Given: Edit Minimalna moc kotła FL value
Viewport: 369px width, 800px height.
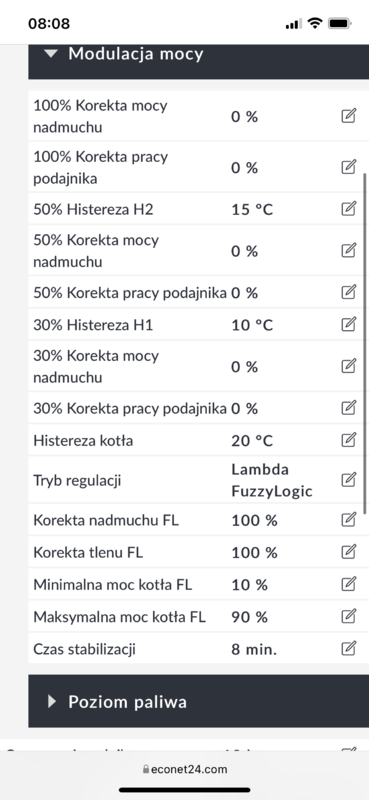Looking at the screenshot, I should [x=348, y=584].
